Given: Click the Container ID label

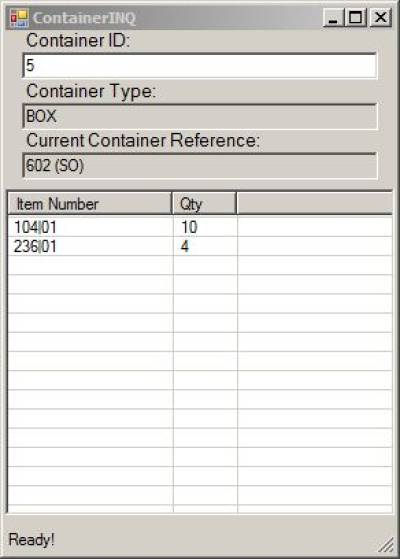Looking at the screenshot, I should [x=78, y=40].
